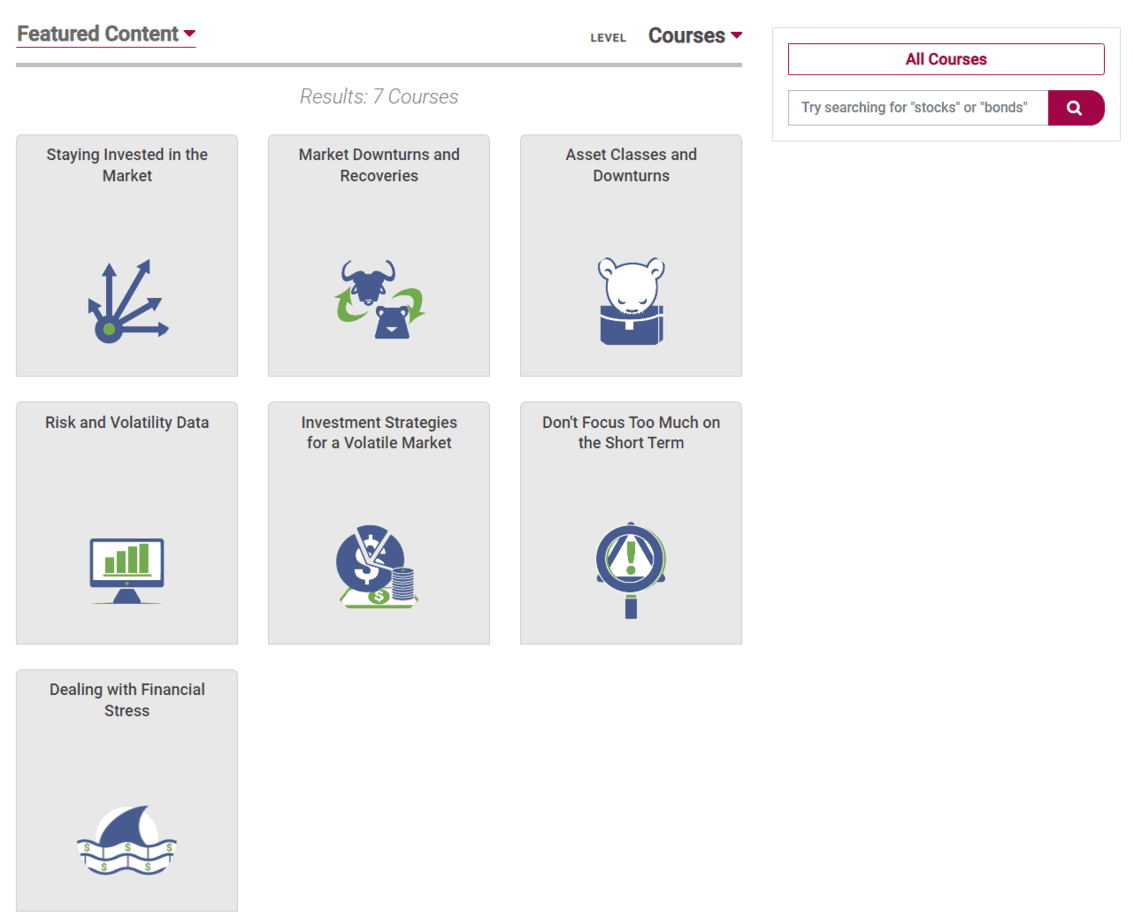
Task: Click the red arrow next to Courses
Action: [736, 35]
